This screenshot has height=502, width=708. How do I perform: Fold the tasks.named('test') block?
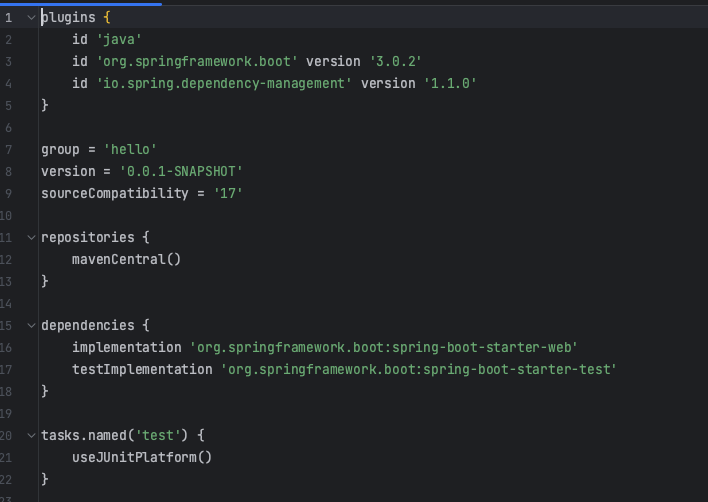pyautogui.click(x=31, y=436)
